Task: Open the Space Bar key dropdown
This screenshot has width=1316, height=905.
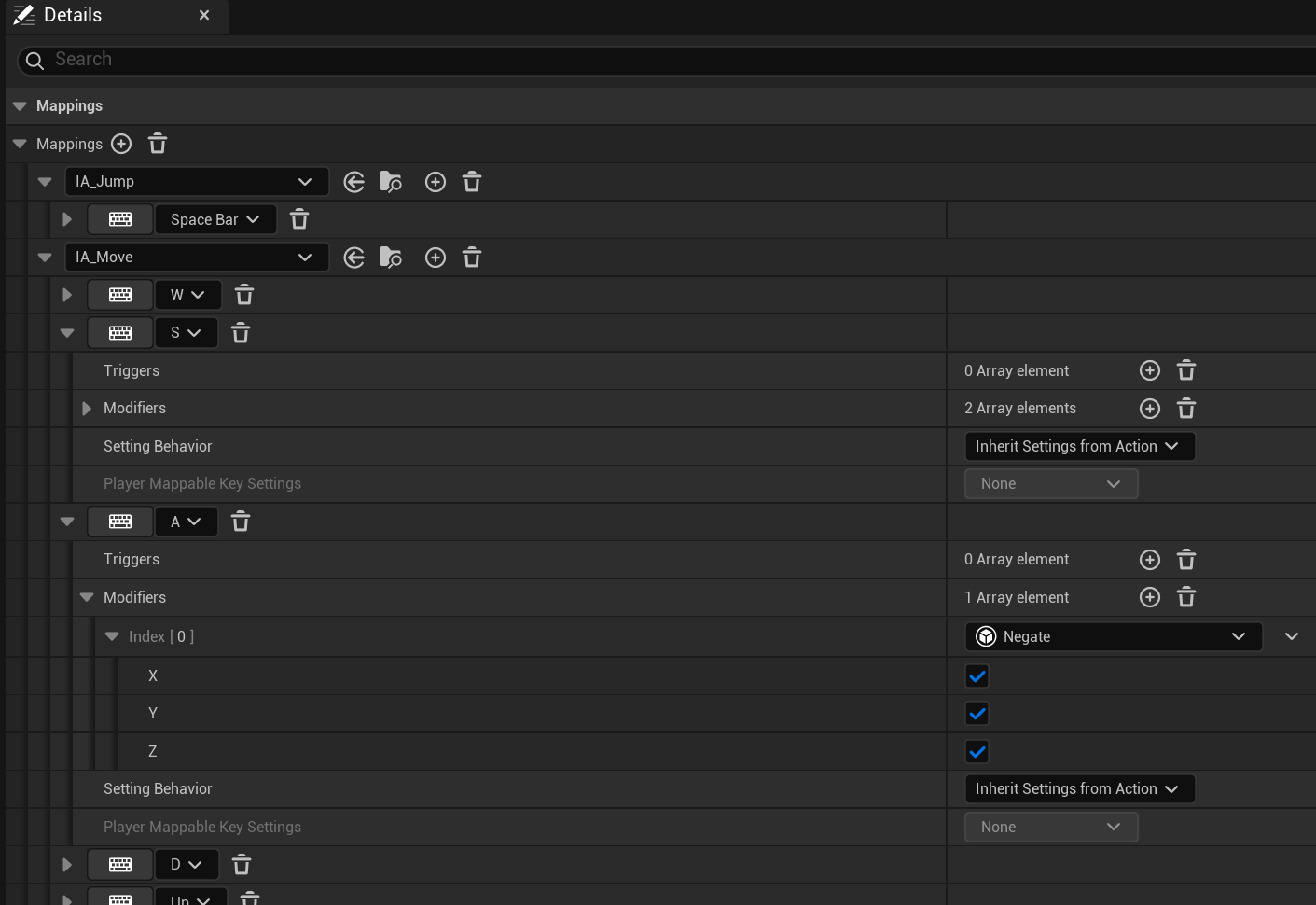Action: coord(215,219)
